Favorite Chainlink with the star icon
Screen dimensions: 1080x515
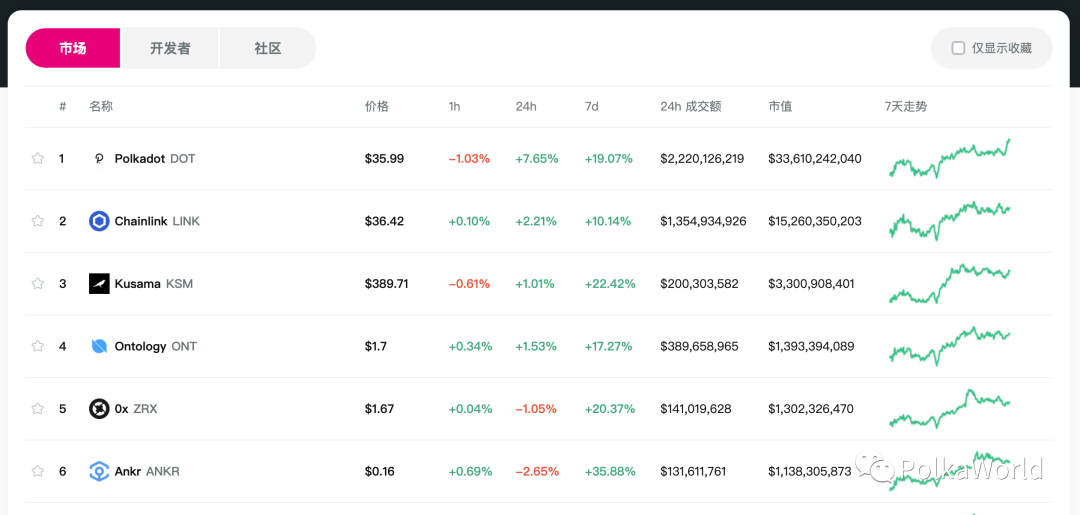[x=37, y=221]
